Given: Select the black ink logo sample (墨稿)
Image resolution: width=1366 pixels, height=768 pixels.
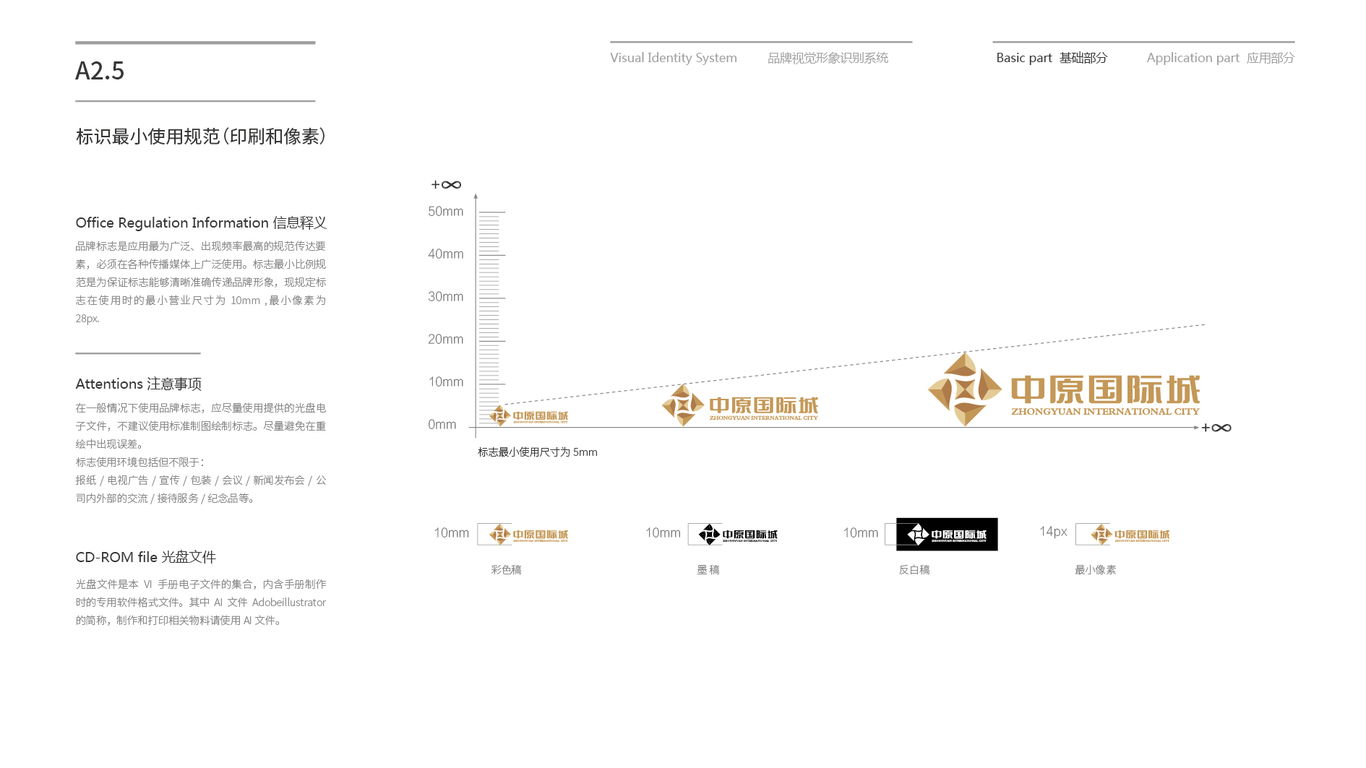Looking at the screenshot, I should 734,534.
